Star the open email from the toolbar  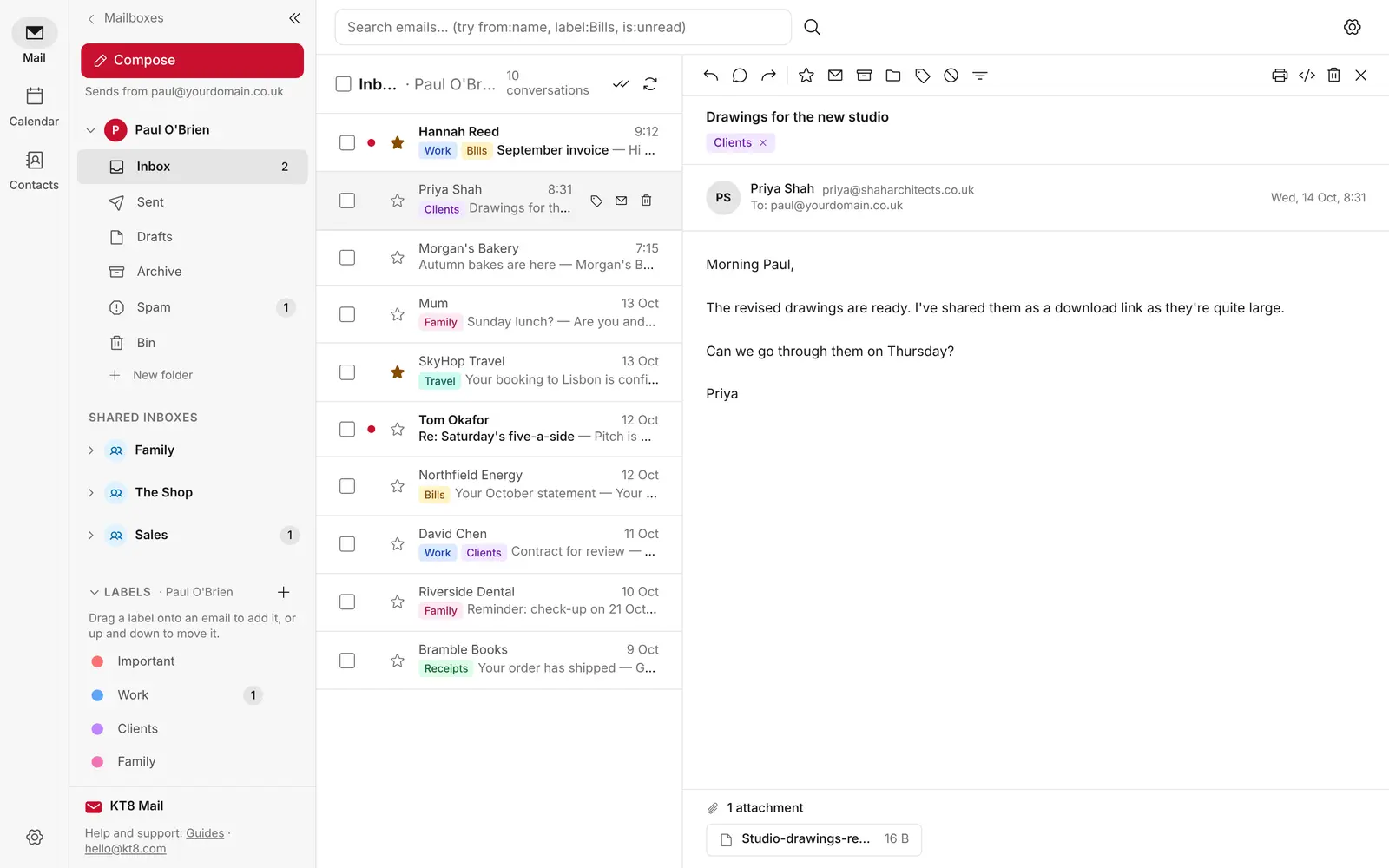806,76
